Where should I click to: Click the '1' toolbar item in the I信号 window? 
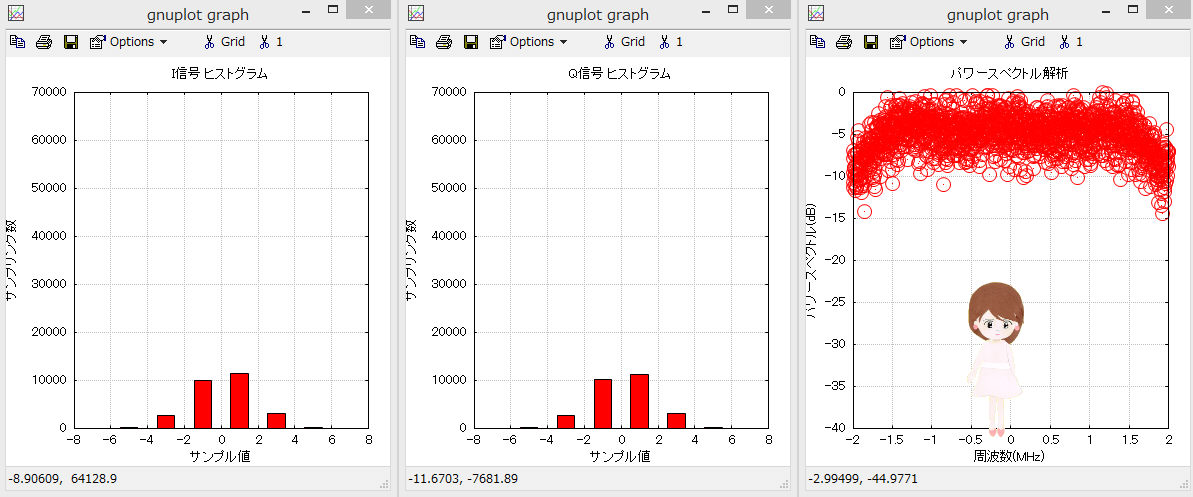click(271, 42)
